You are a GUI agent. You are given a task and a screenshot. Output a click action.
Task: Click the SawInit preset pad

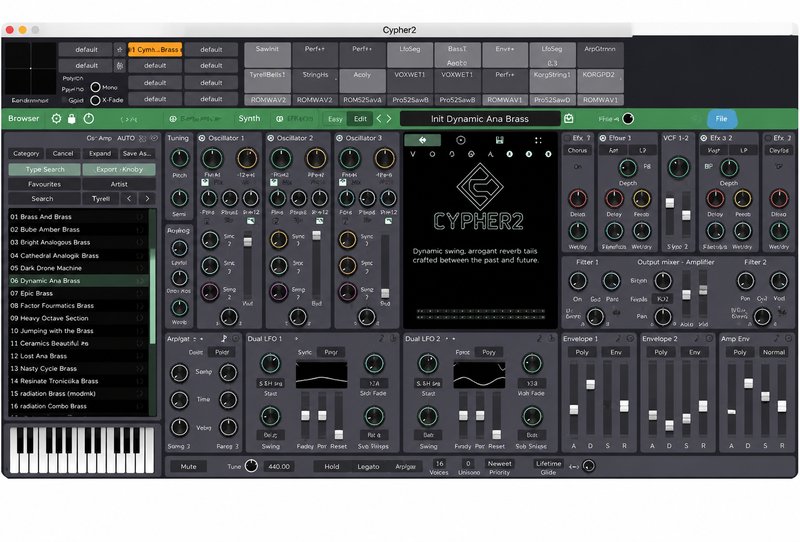click(267, 55)
